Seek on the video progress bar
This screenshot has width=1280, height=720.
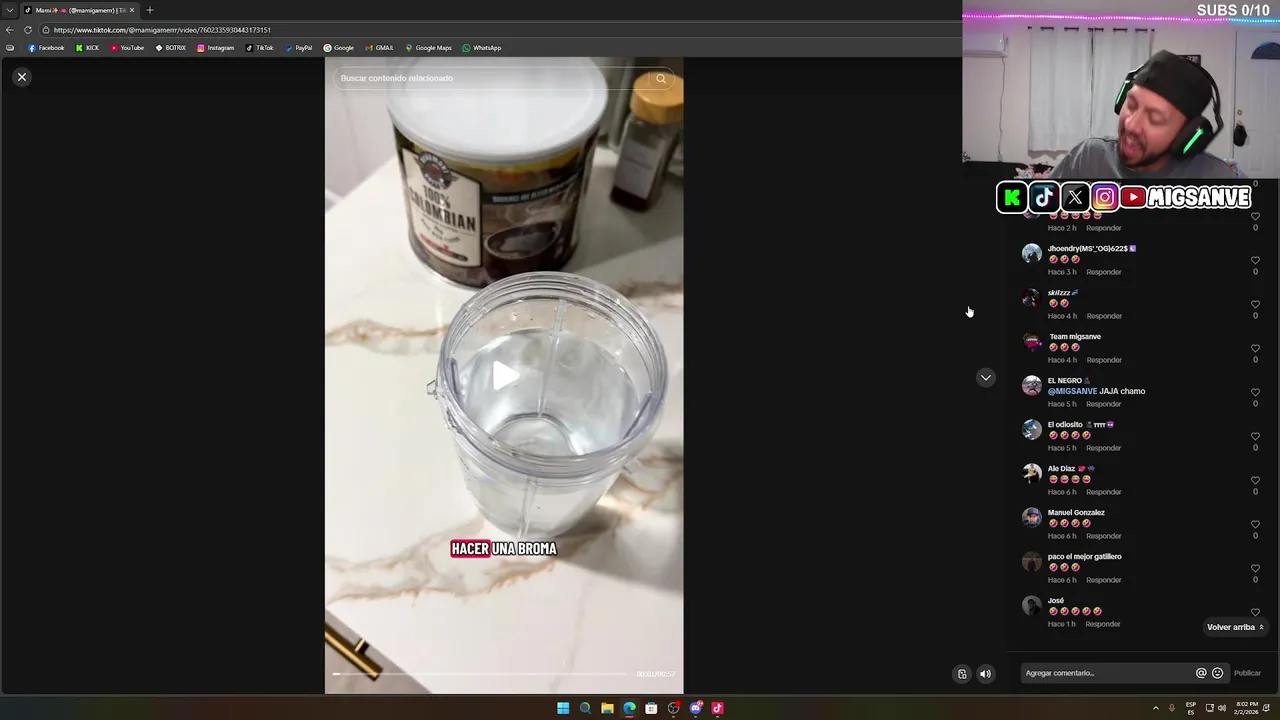[x=481, y=674]
